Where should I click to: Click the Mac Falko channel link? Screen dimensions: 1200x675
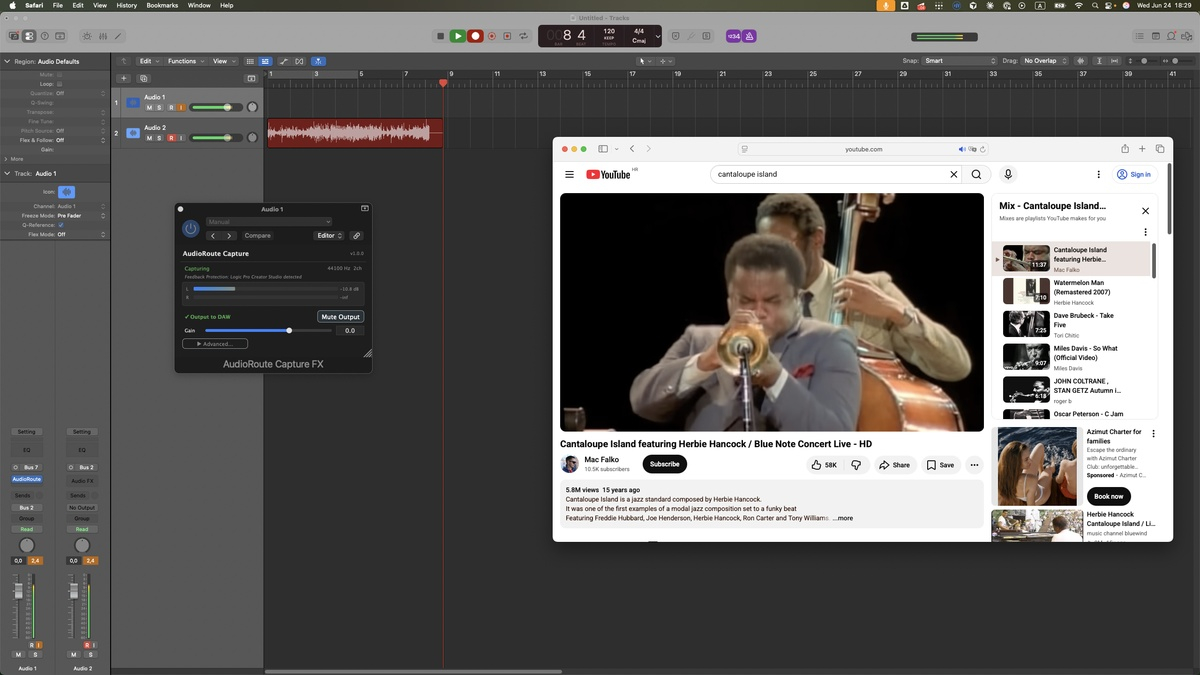point(601,460)
